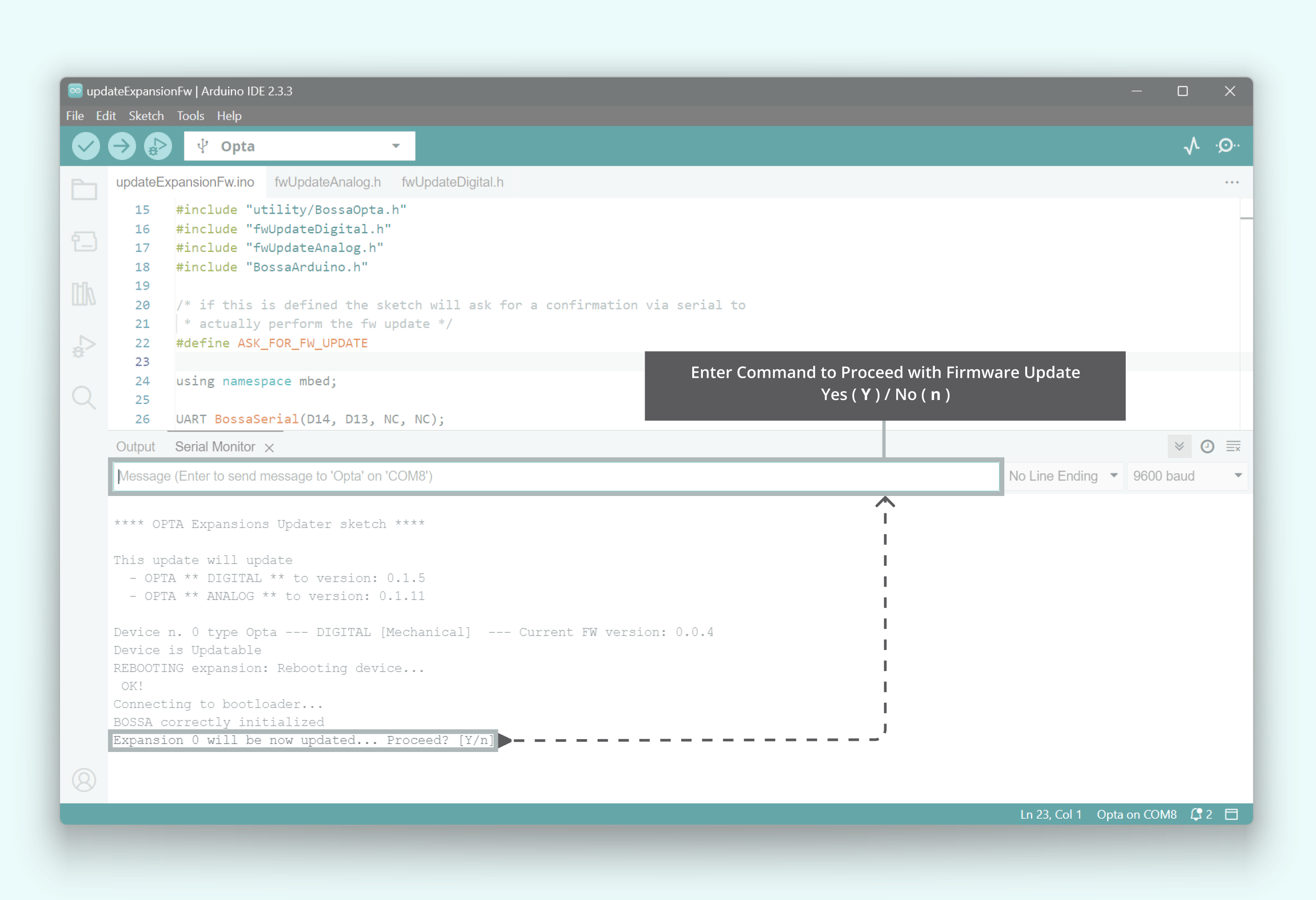Click the Serial Monitor message input field
The width and height of the screenshot is (1316, 900).
(x=555, y=476)
